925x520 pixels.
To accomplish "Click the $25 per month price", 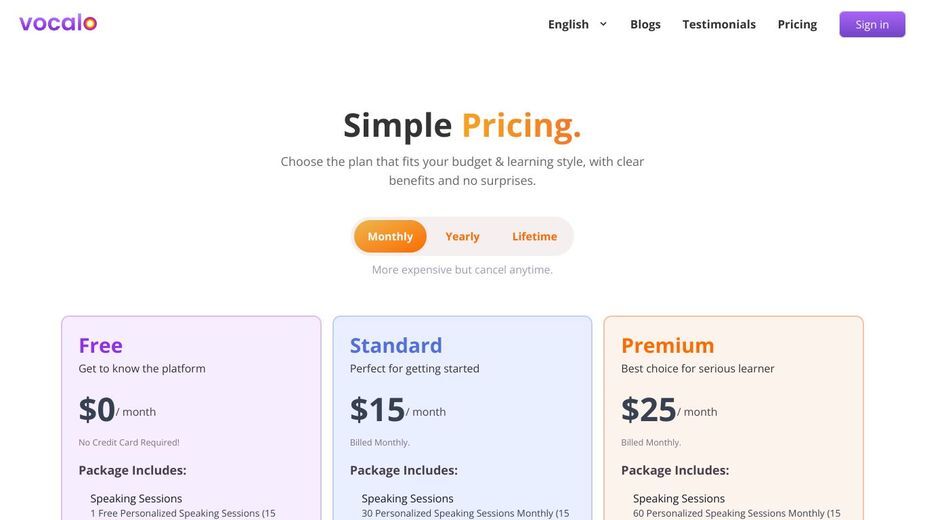I will pyautogui.click(x=669, y=409).
